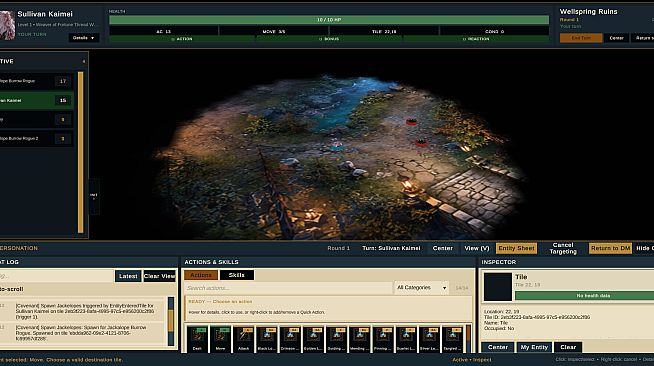The width and height of the screenshot is (654, 366).
Task: Choose the Black Lo... skill icon
Action: (x=267, y=339)
